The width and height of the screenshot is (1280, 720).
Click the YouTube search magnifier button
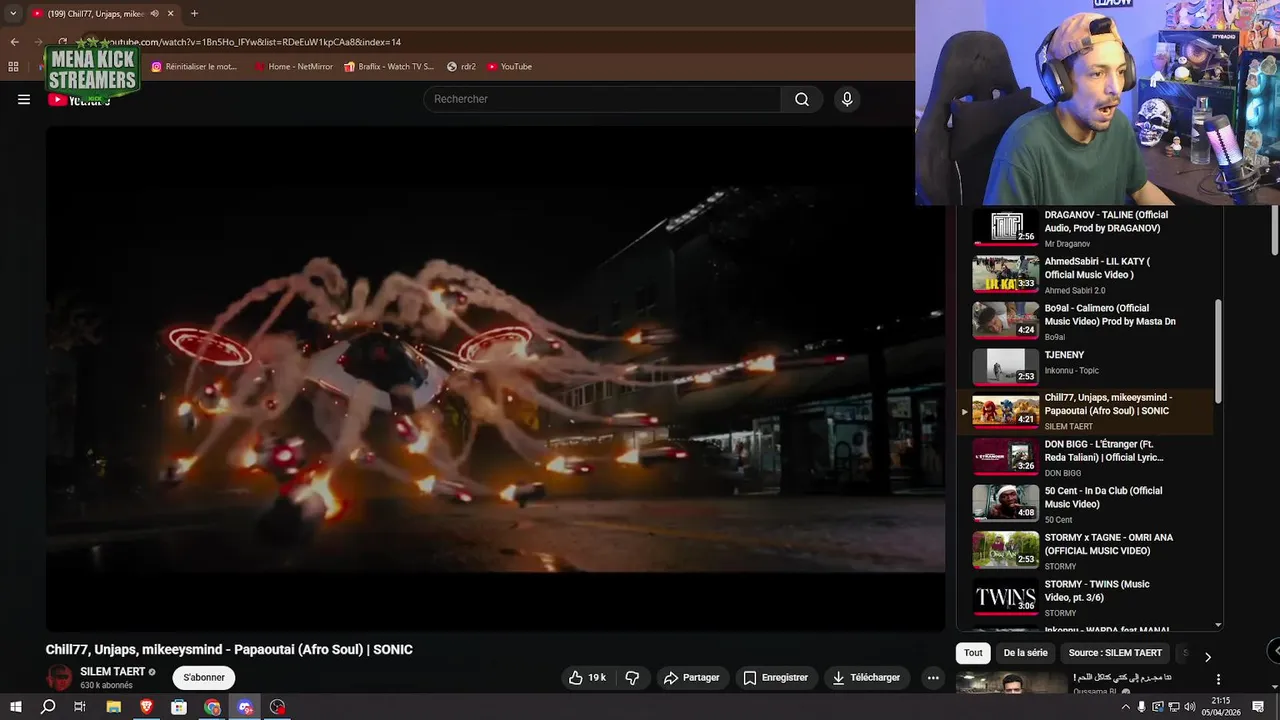click(x=802, y=99)
